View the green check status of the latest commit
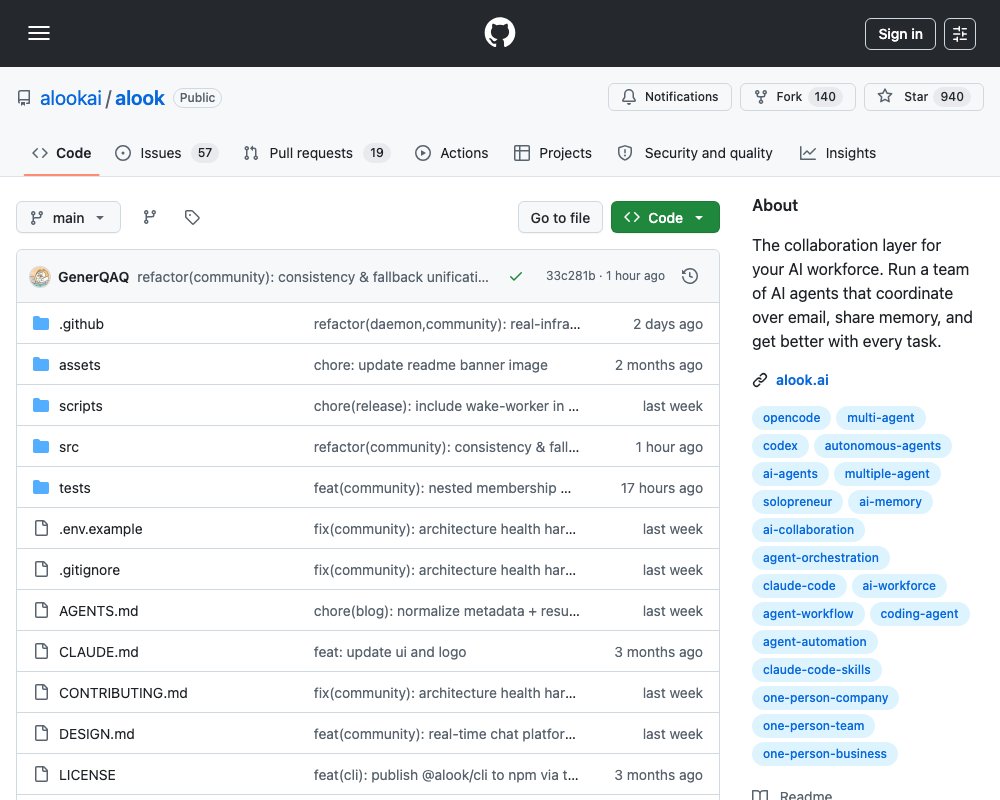The image size is (1000, 800). coord(516,276)
